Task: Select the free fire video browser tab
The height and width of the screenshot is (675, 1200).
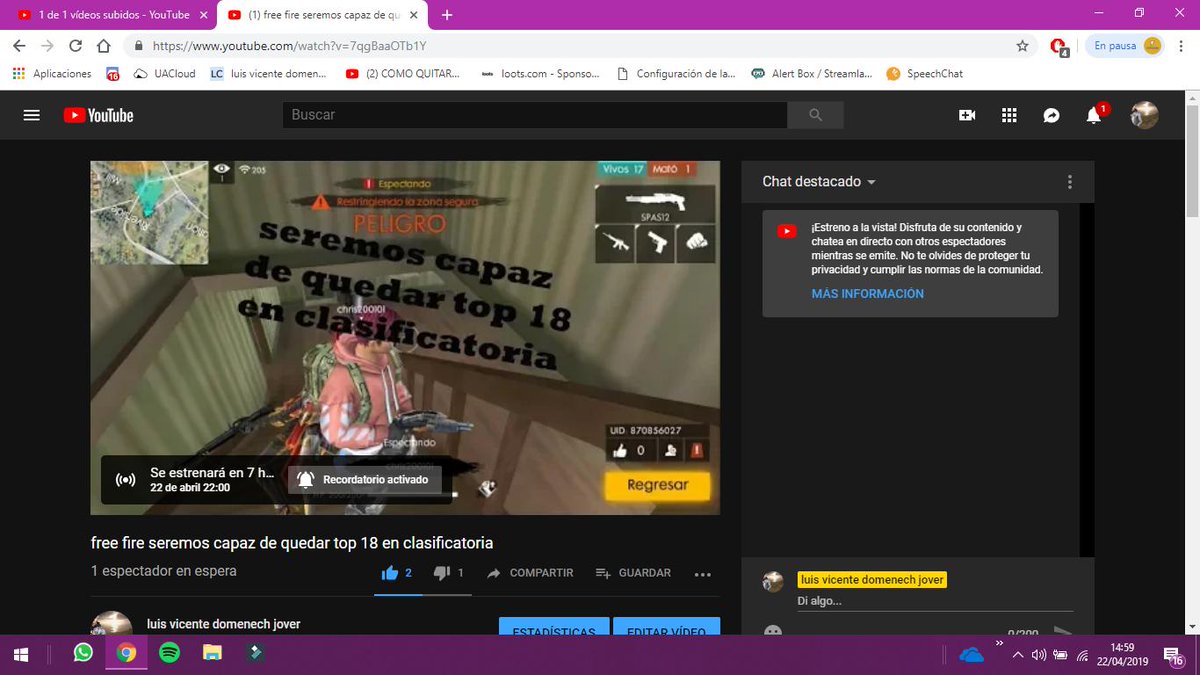Action: (x=320, y=15)
